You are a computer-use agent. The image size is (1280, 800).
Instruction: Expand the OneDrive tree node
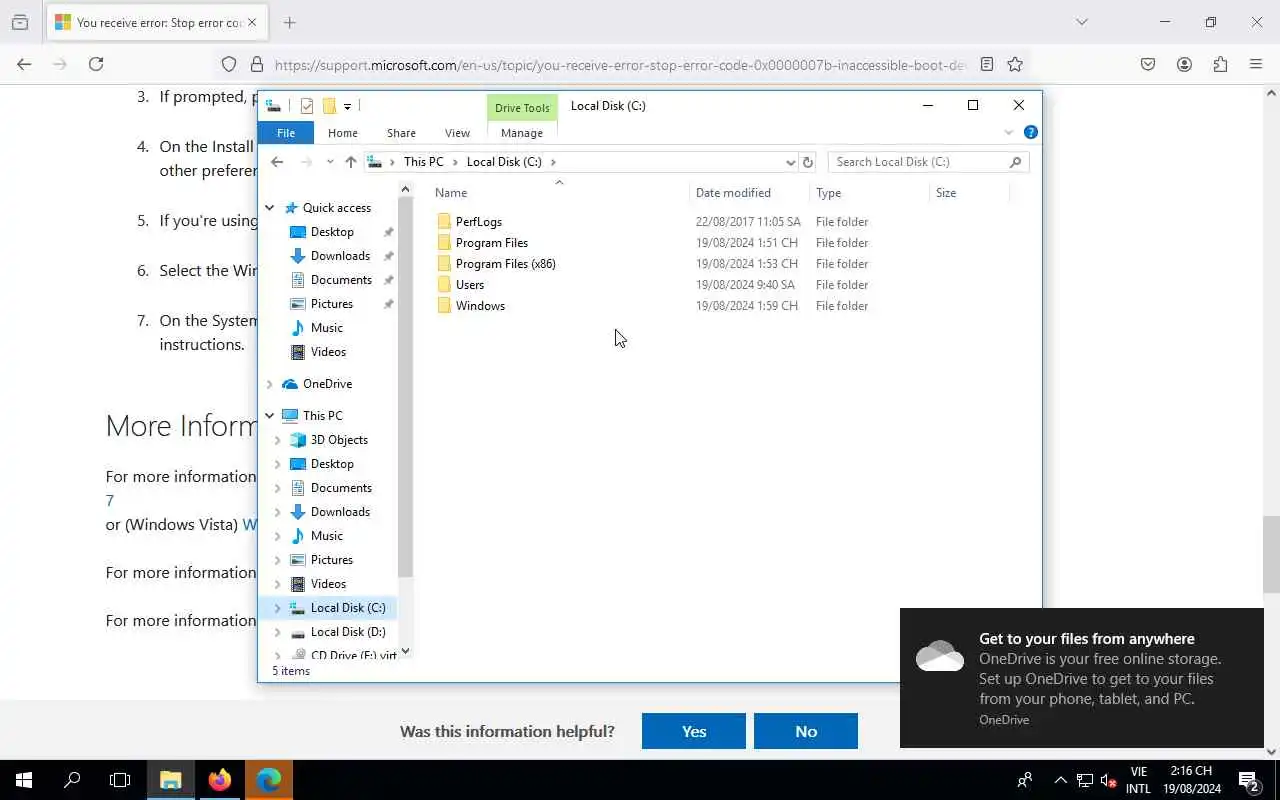coord(269,384)
